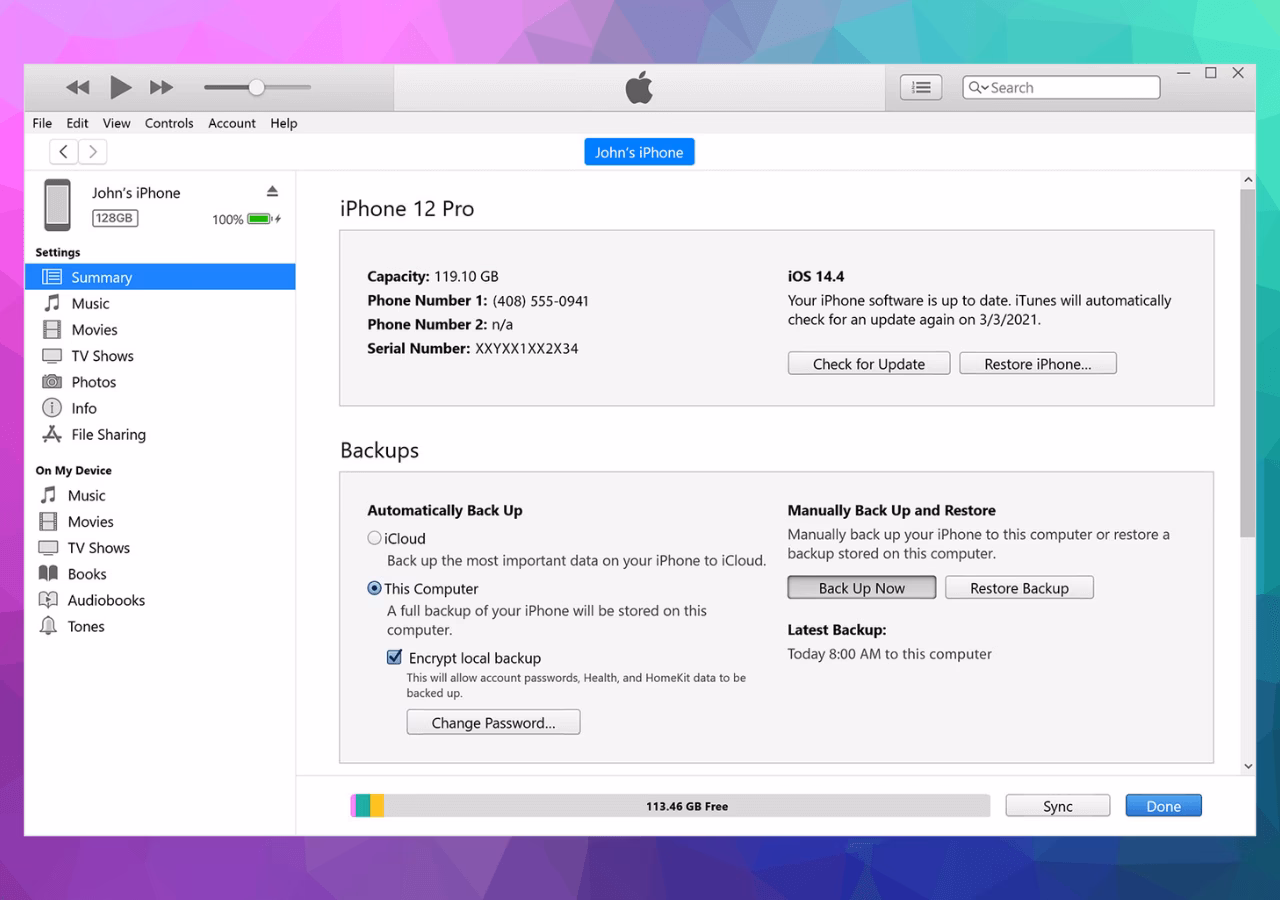The image size is (1280, 900).
Task: Click Check for Update
Action: tap(868, 363)
